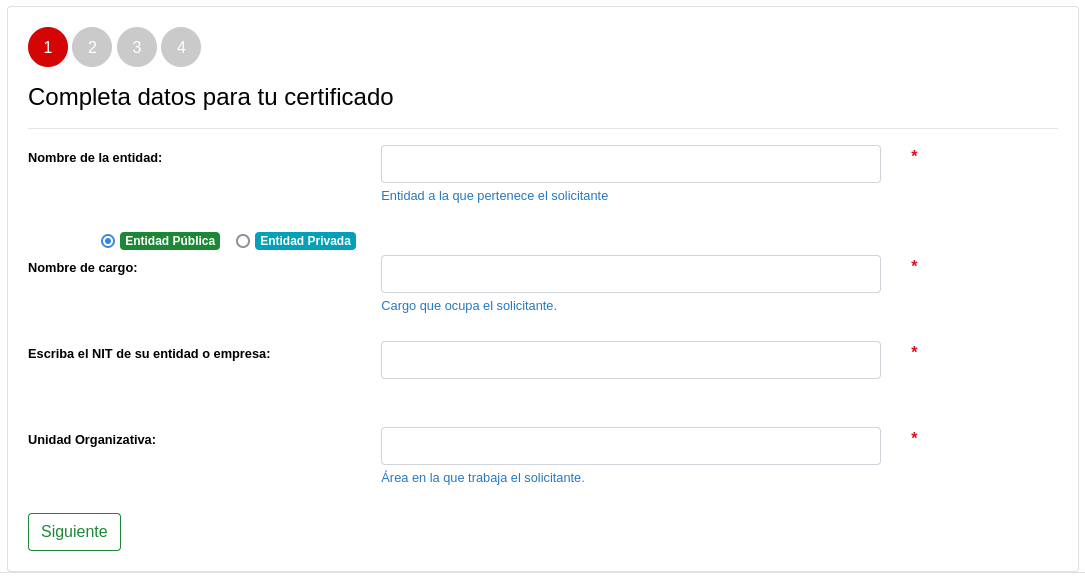
Task: Click hint "Cargo que ocupa el solicitante"
Action: [468, 306]
